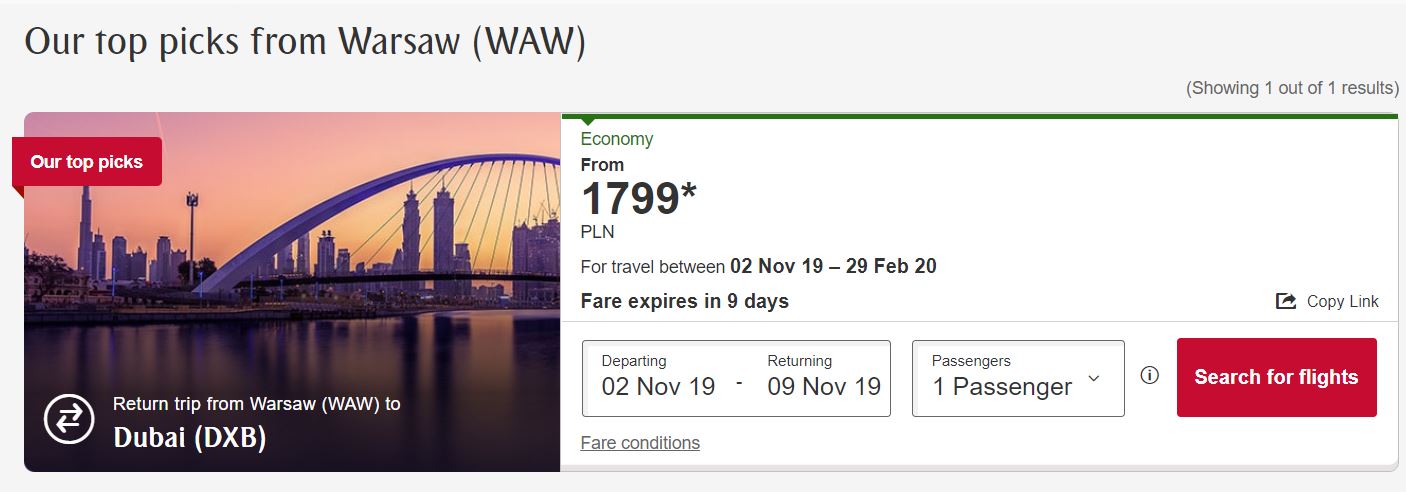Click the info icon next to Passengers

(1150, 376)
